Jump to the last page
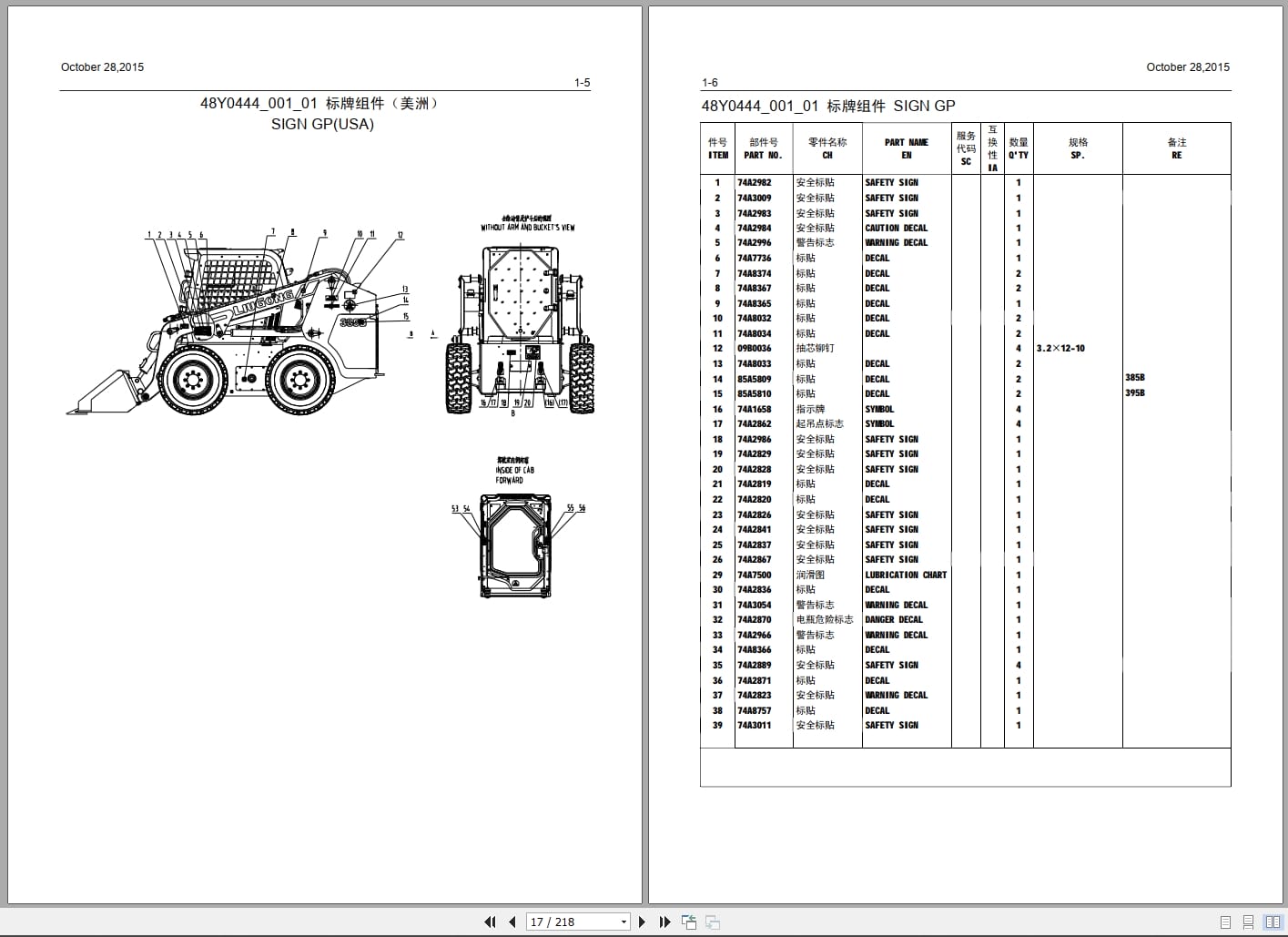This screenshot has height=937, width=1288. (x=664, y=922)
